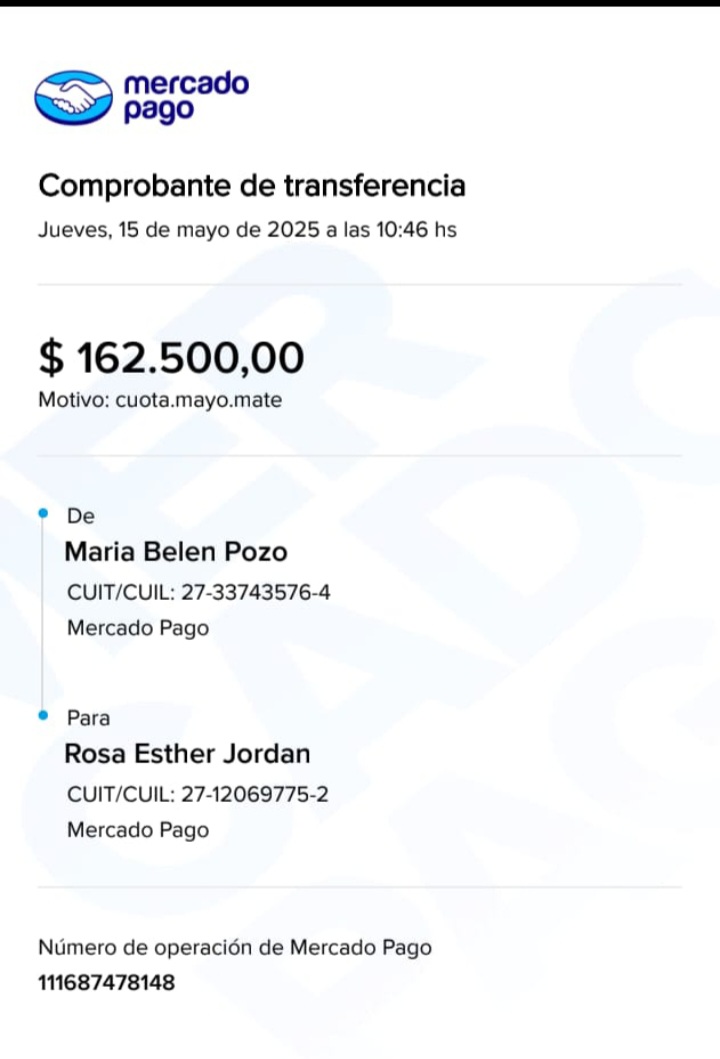720x1059 pixels.
Task: Select the "Comprobante de transferencia" heading
Action: pos(252,186)
